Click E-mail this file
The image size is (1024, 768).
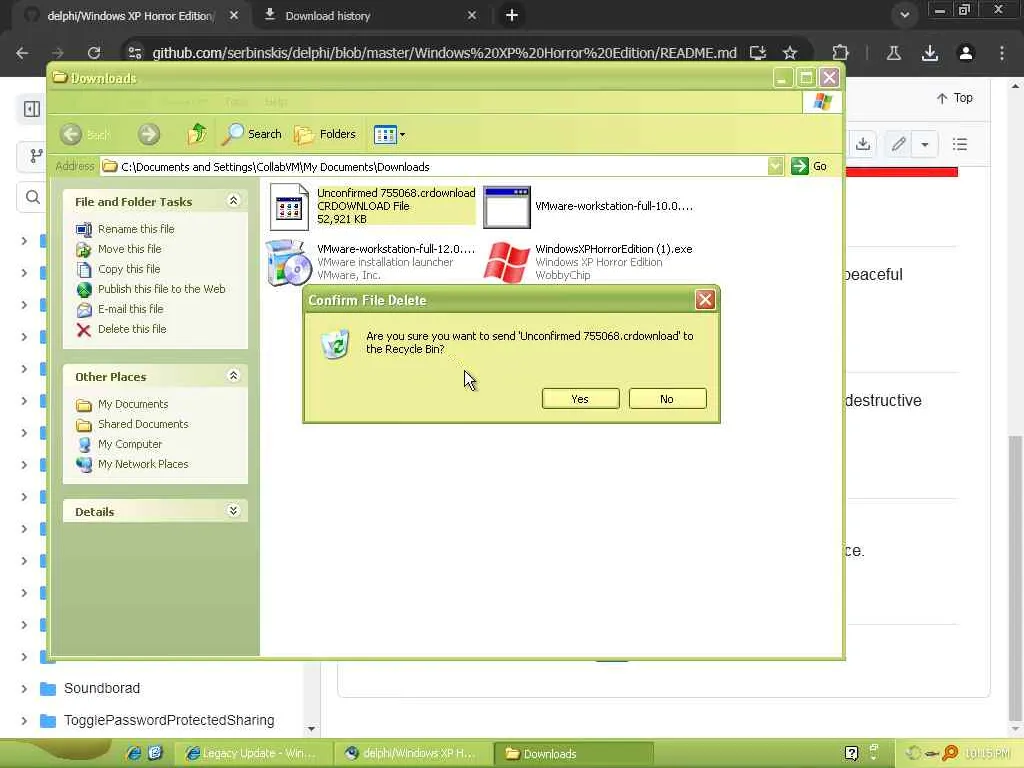click(131, 309)
